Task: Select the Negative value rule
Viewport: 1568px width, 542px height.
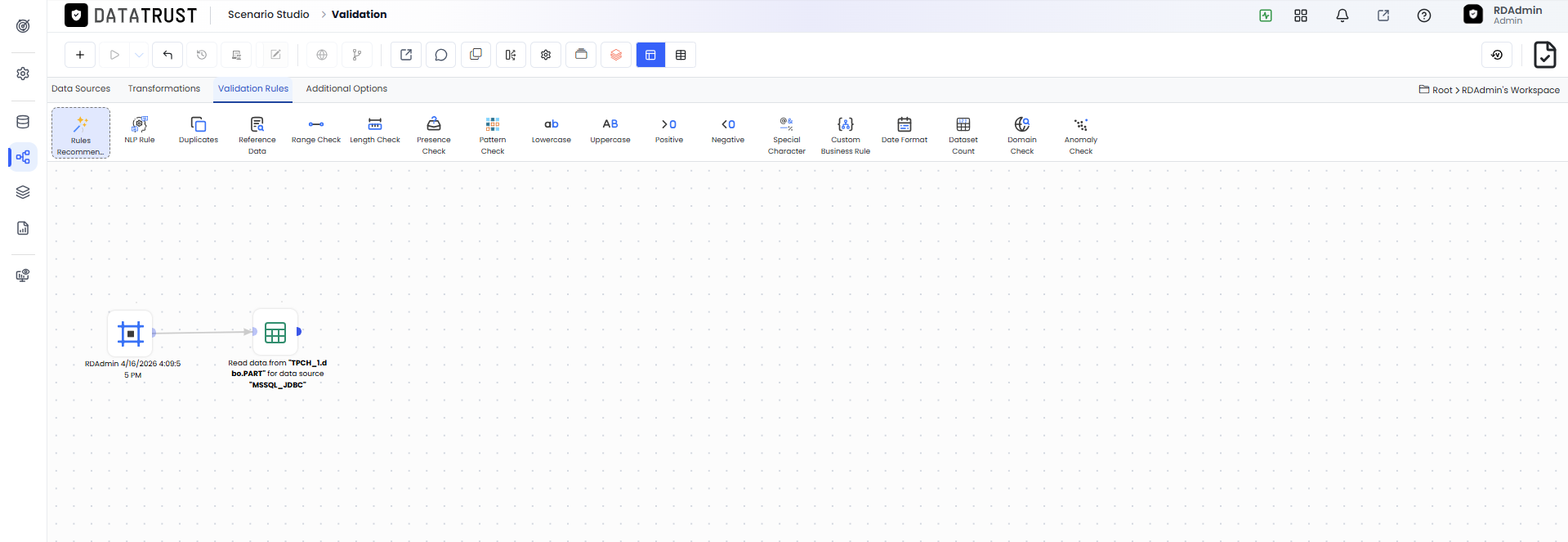Action: (x=728, y=131)
